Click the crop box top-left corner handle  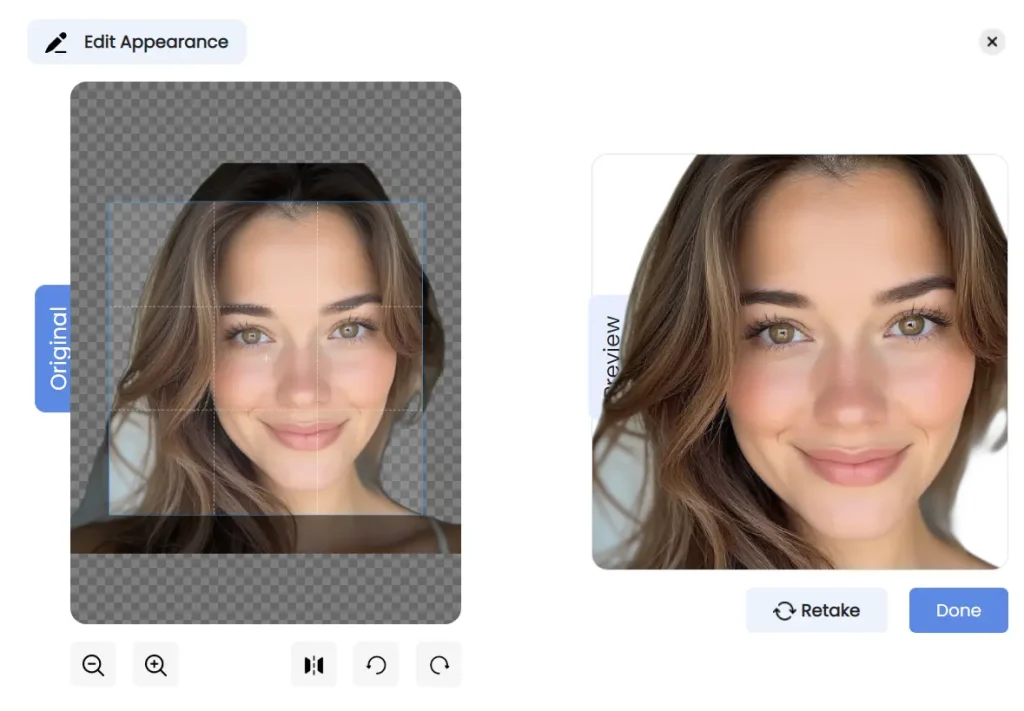coord(108,200)
